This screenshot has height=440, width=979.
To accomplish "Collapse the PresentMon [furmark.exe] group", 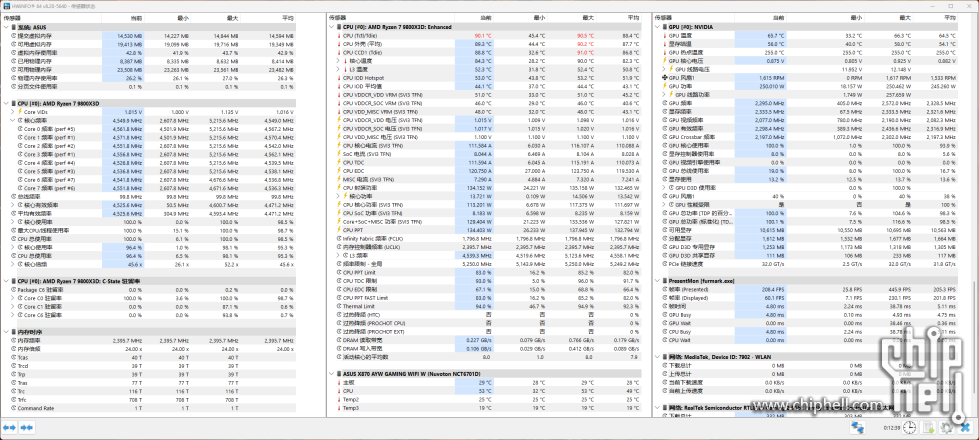I will tap(657, 281).
